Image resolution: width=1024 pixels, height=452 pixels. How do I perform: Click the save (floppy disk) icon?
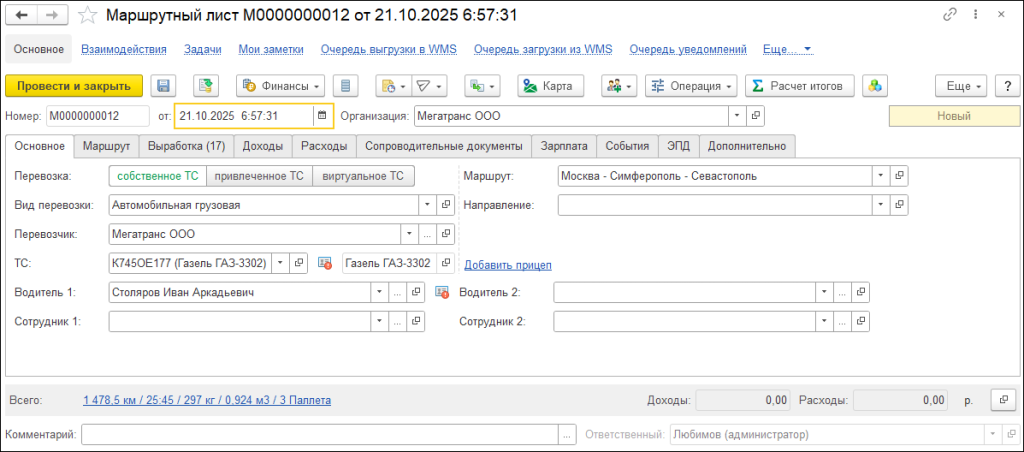click(162, 86)
